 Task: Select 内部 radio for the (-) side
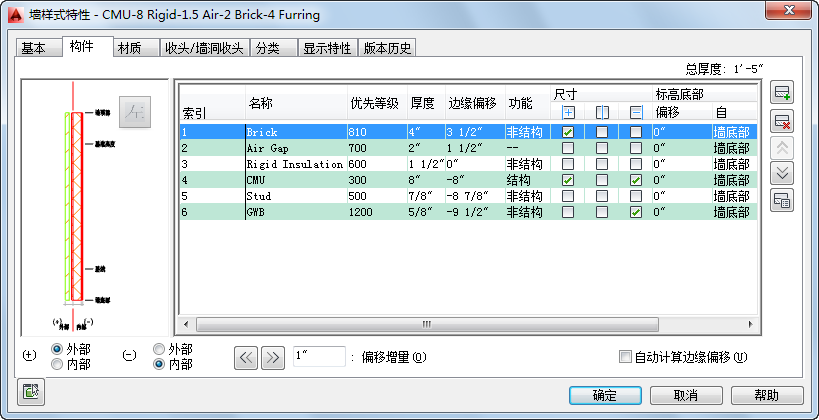coord(159,364)
